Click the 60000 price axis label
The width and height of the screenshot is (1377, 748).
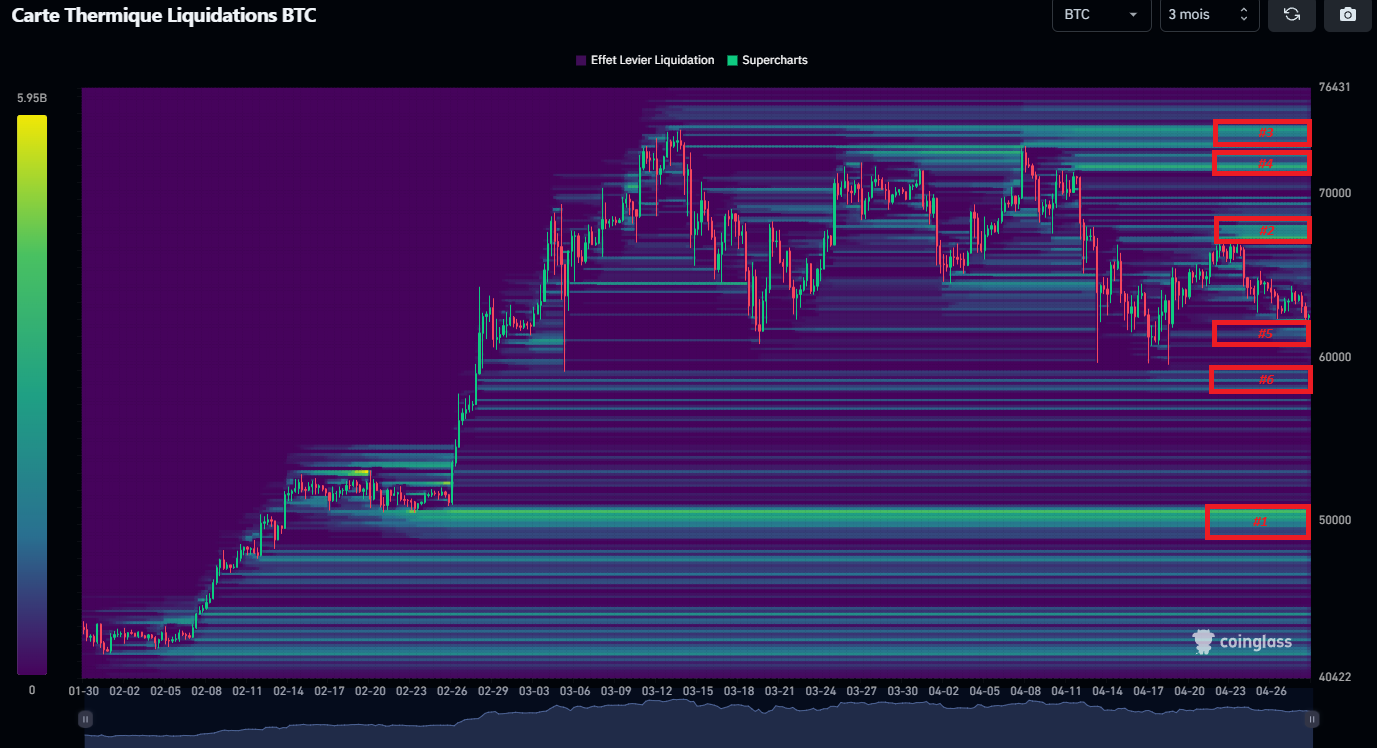[1334, 357]
